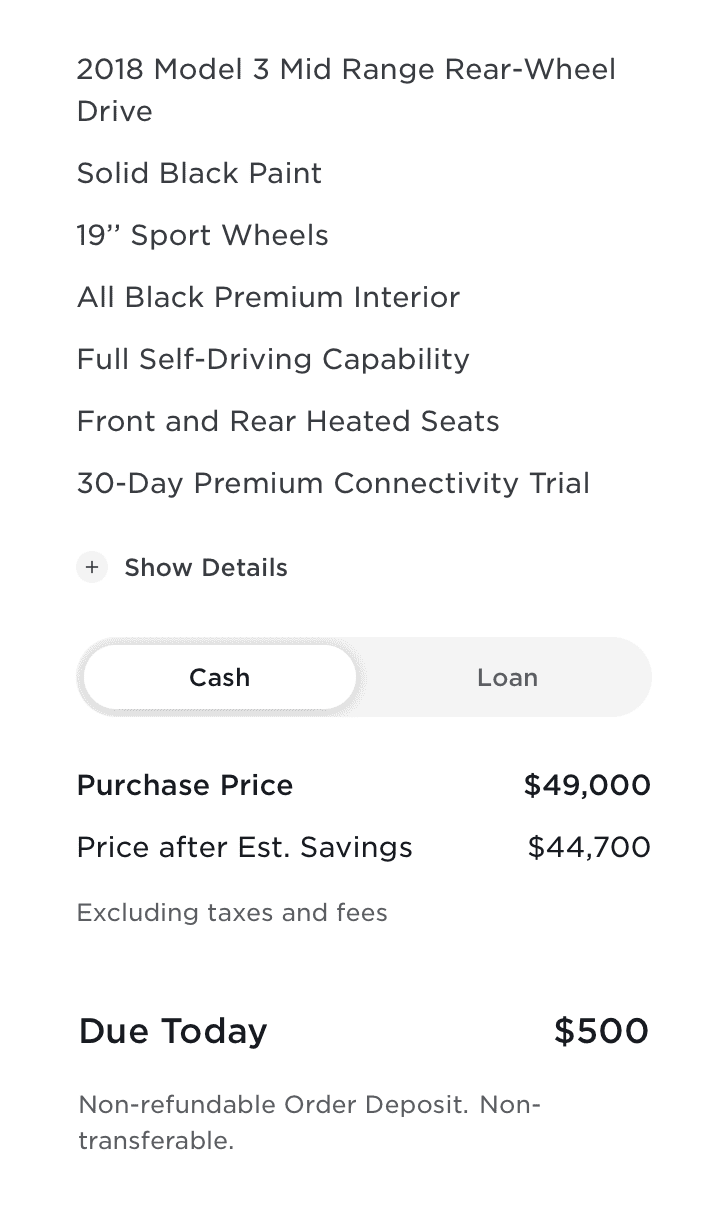This screenshot has height=1211, width=717.
Task: Expand the Show Details section
Action: [181, 567]
